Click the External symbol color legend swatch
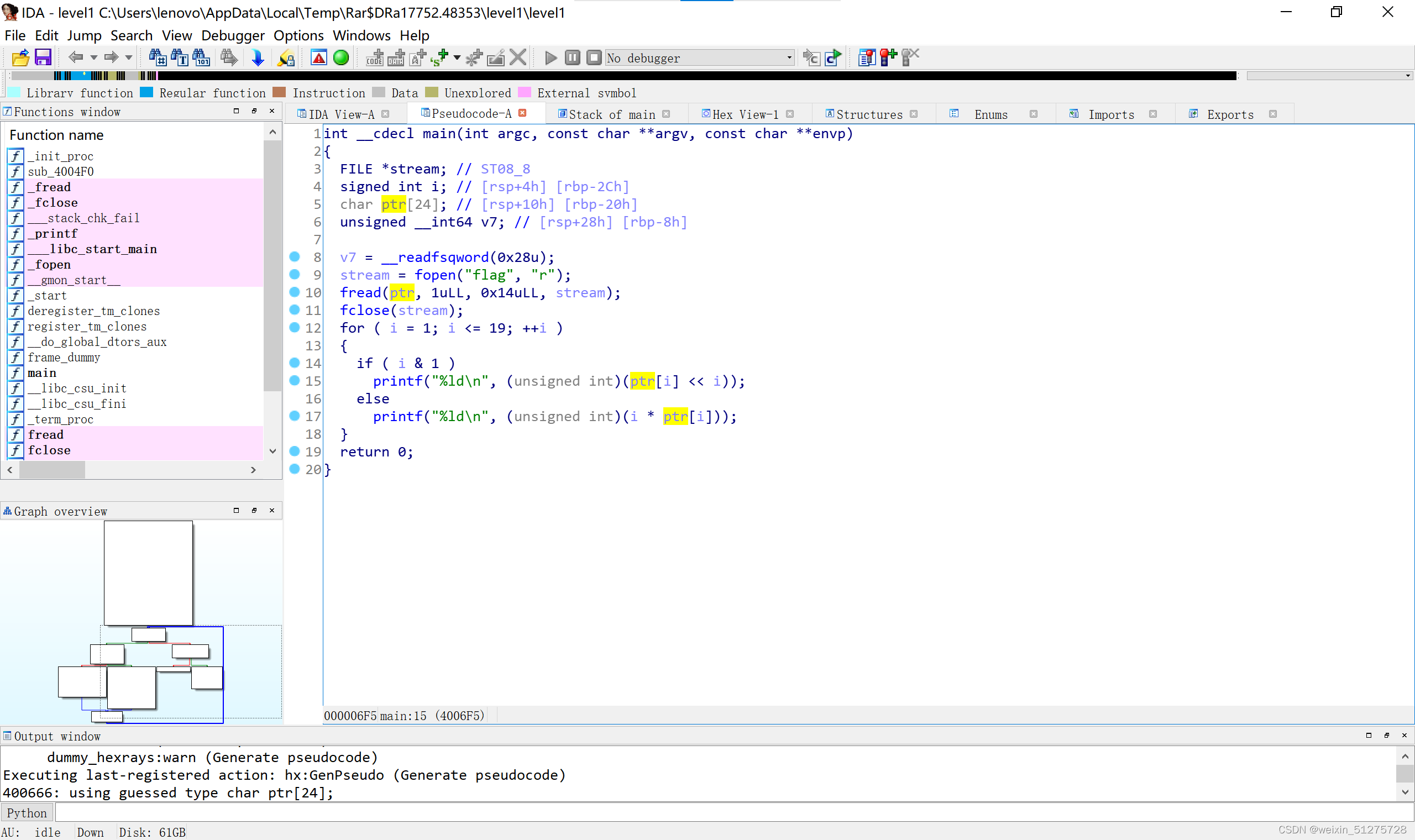The image size is (1415, 840). coord(525,92)
